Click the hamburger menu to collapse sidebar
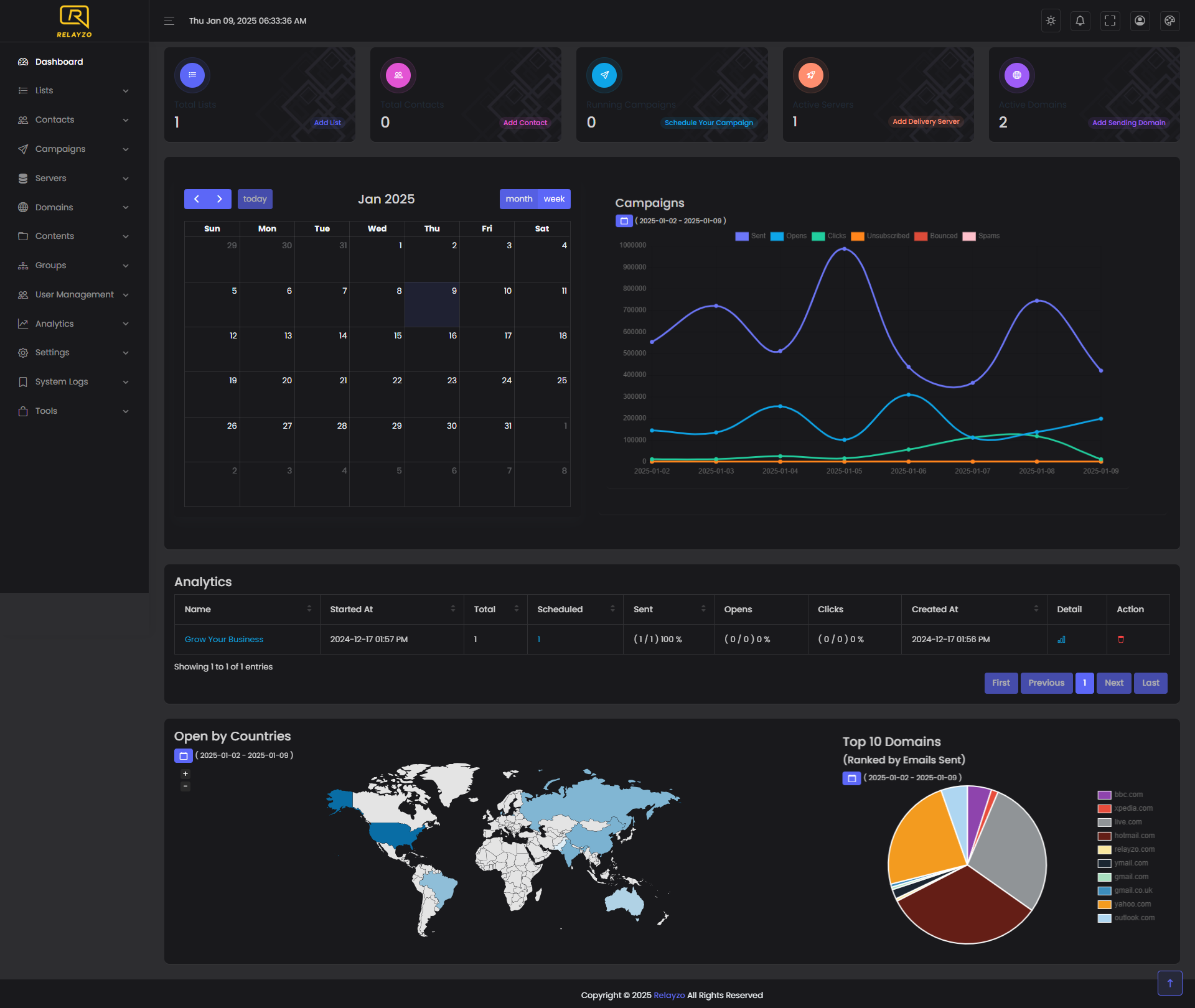This screenshot has height=1008, width=1195. tap(169, 21)
